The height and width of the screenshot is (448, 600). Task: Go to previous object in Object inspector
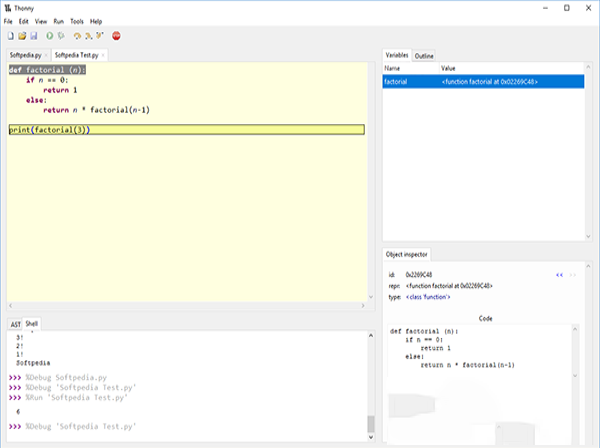(559, 274)
